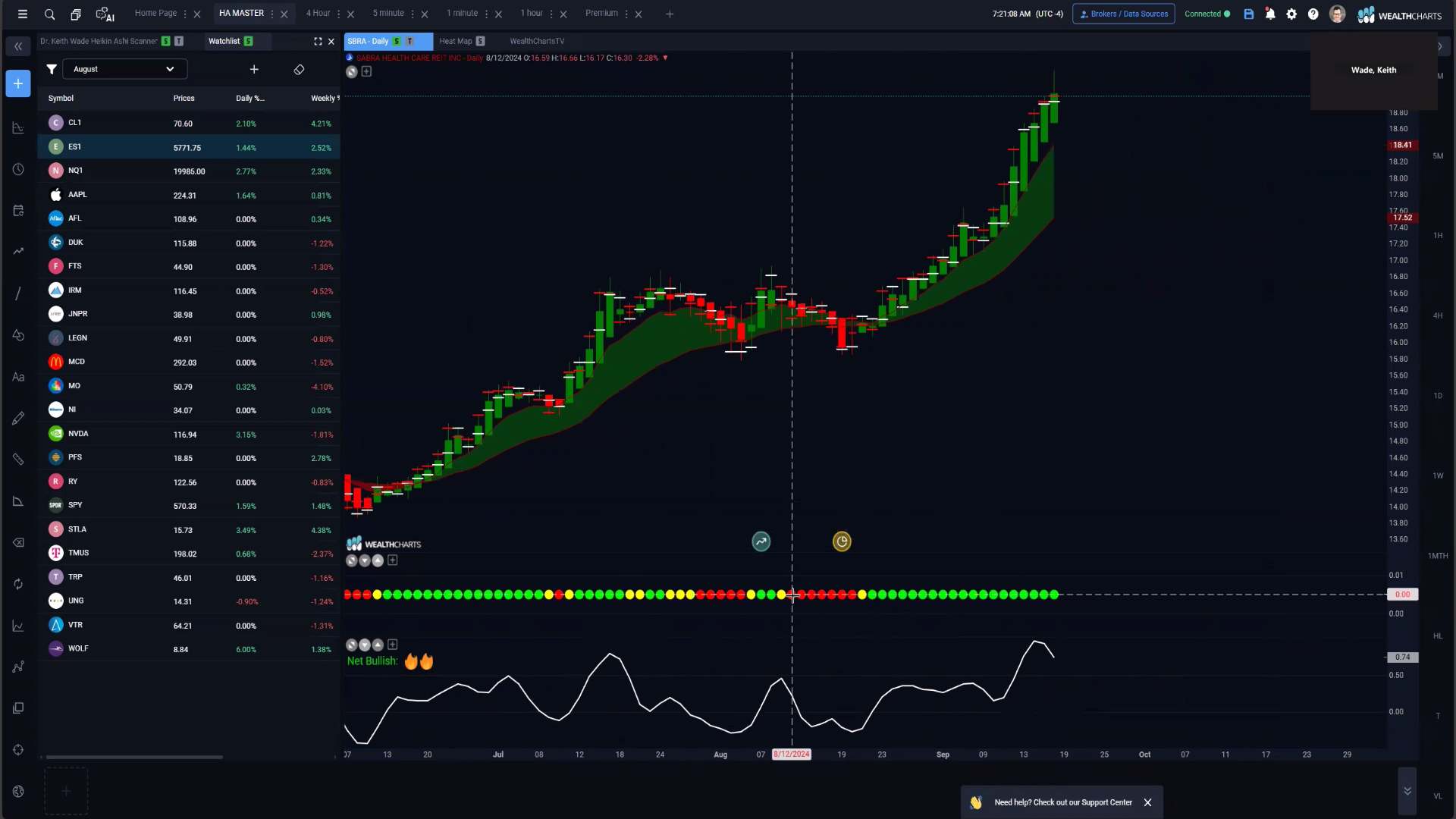Select NVDA row in the watchlist
This screenshot has width=1456, height=819.
(x=189, y=435)
